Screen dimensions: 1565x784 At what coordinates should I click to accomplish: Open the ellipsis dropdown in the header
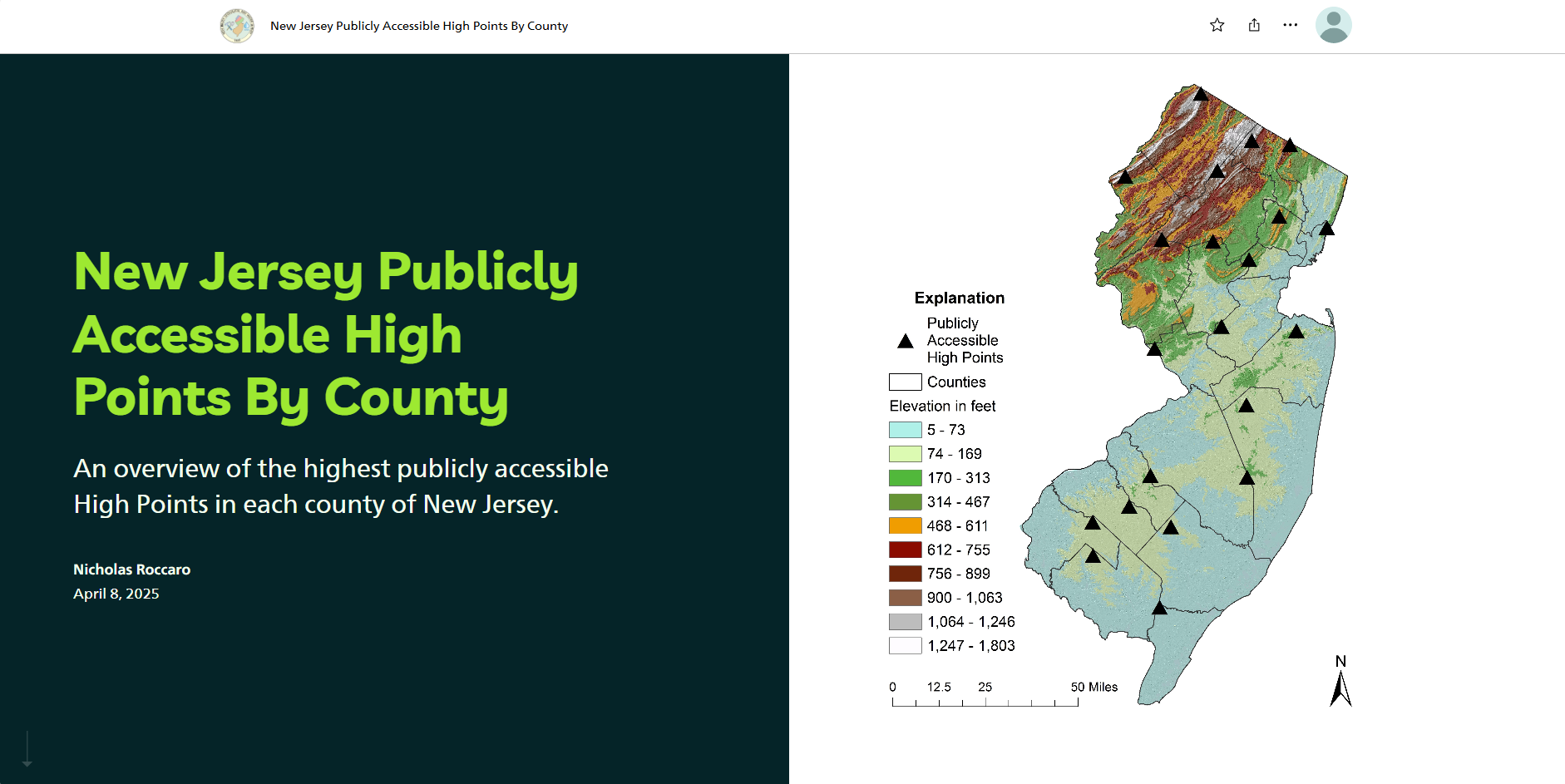pyautogui.click(x=1290, y=25)
